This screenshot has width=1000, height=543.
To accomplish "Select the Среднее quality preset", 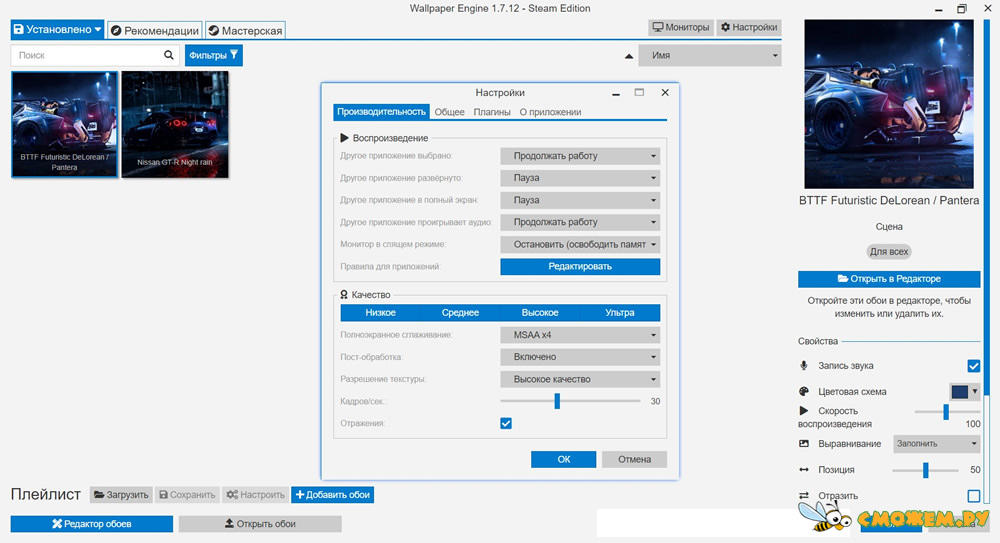I will click(460, 313).
